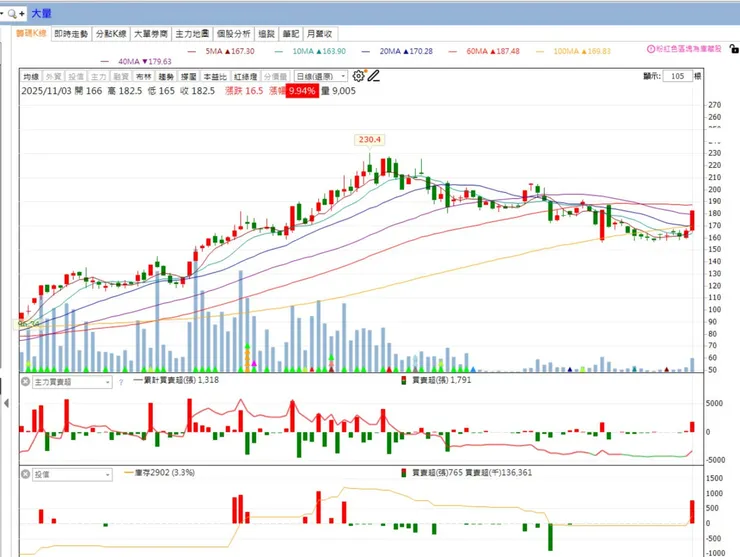Open the 個股分析 tab
The image size is (740, 557).
click(x=234, y=34)
